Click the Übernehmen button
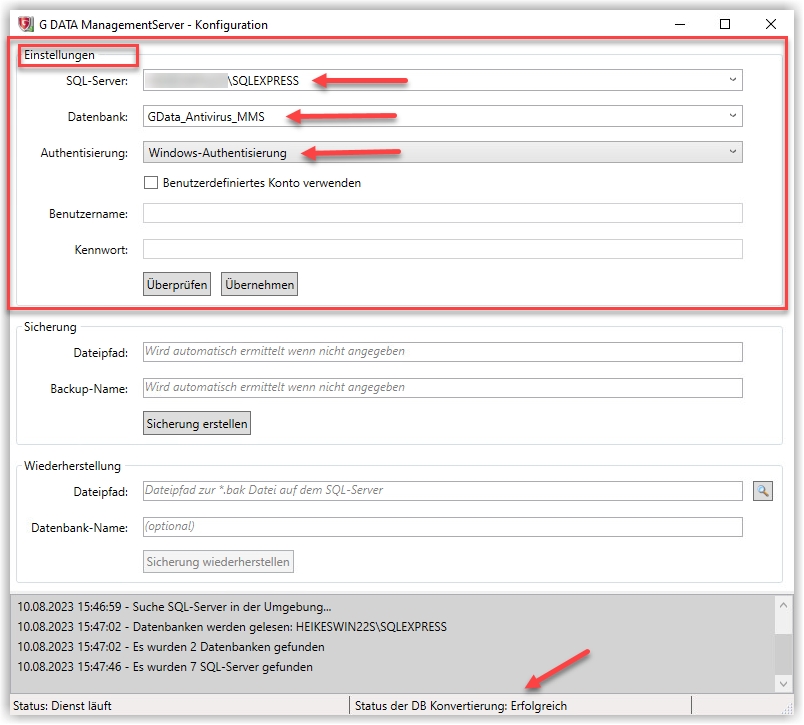The height and width of the screenshot is (725, 804). point(259,285)
